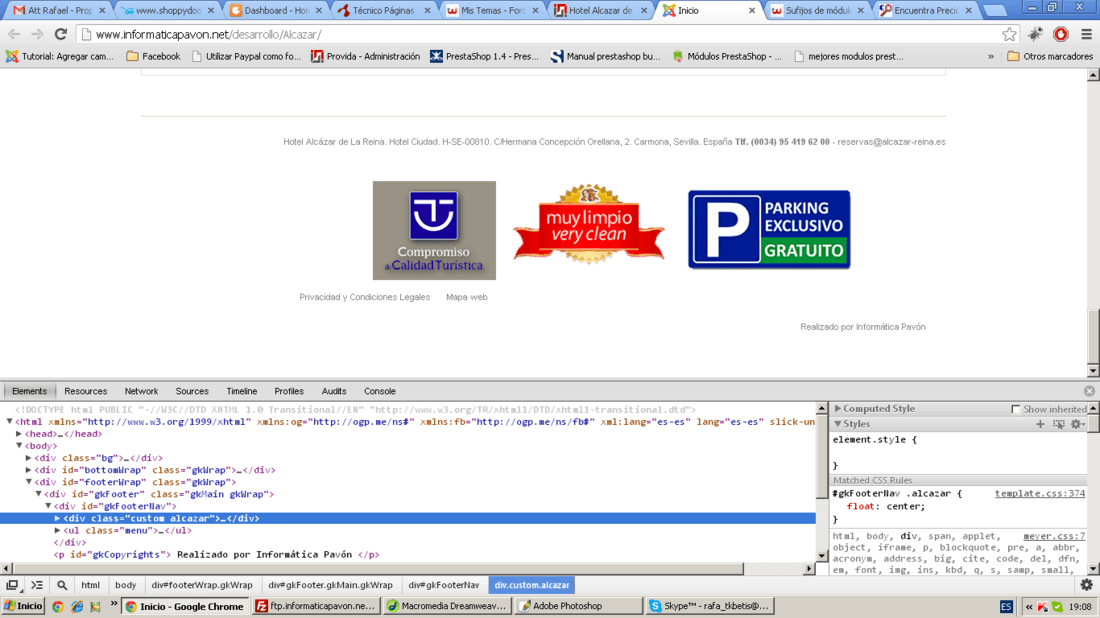This screenshot has height=618, width=1100.
Task: Click the Mapa web link
Action: [x=467, y=297]
